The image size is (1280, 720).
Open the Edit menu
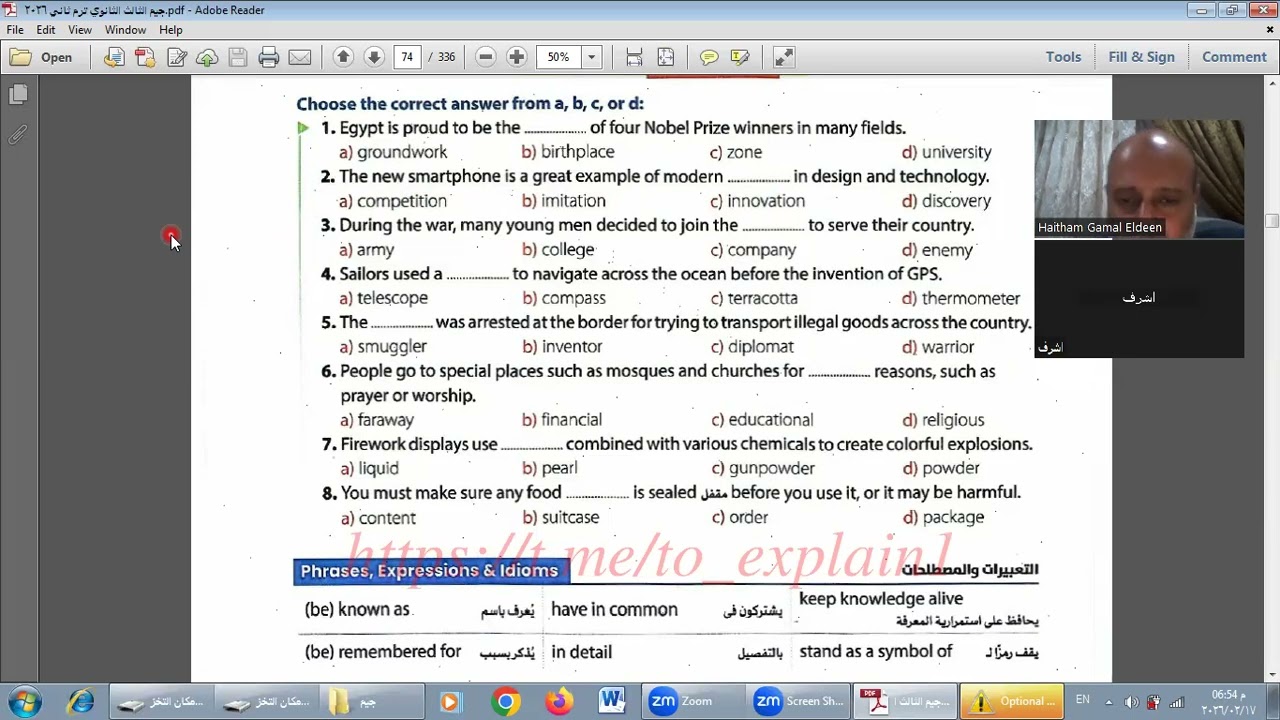tap(46, 30)
